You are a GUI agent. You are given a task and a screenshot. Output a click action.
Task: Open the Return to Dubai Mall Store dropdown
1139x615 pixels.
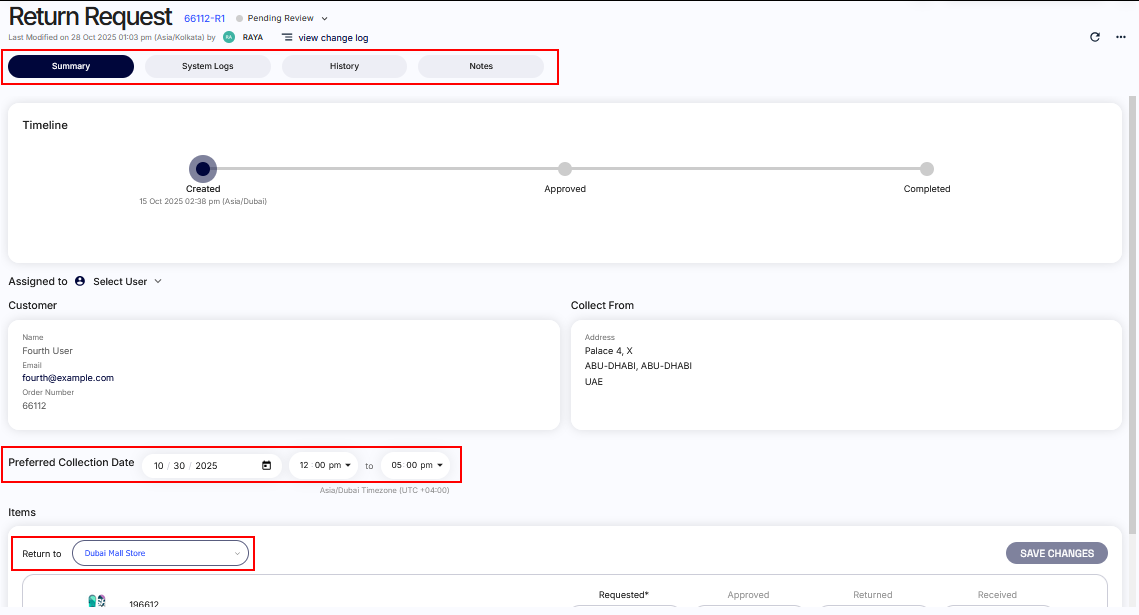[160, 553]
